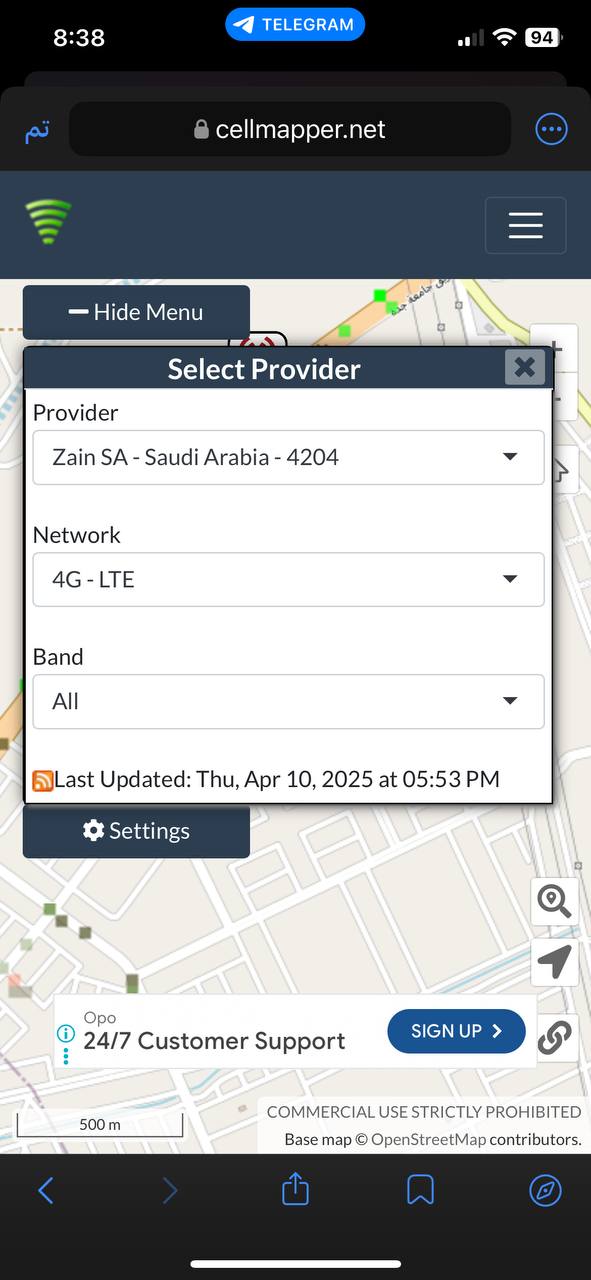Open Safari page options ellipsis icon
591x1280 pixels.
coord(552,129)
